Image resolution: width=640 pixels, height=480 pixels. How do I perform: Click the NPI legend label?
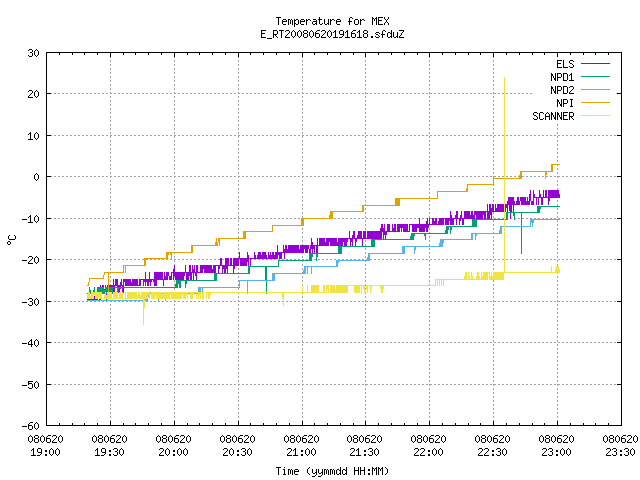coord(565,103)
